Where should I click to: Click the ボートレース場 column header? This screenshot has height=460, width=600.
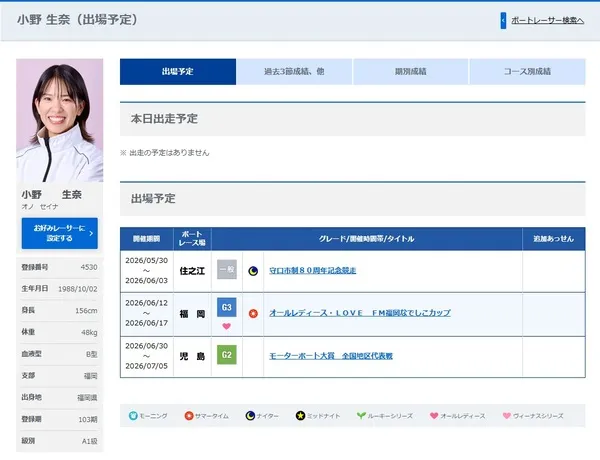(x=192, y=239)
